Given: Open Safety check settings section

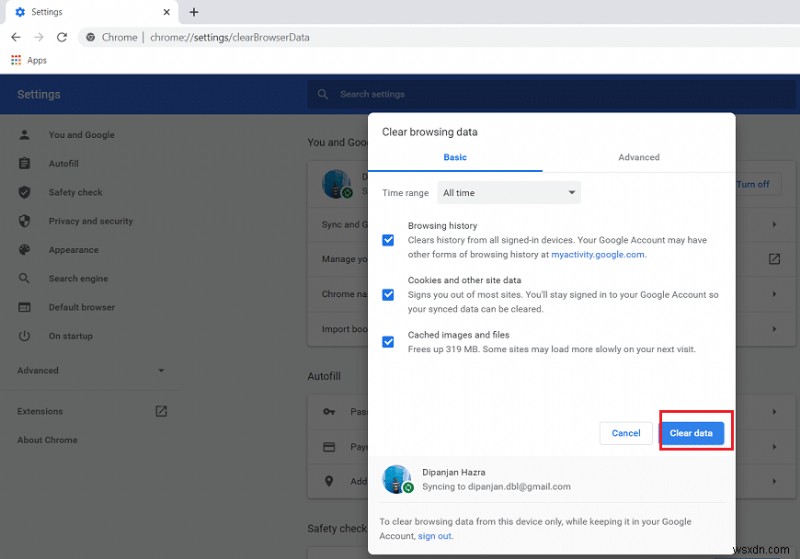Looking at the screenshot, I should coord(76,192).
